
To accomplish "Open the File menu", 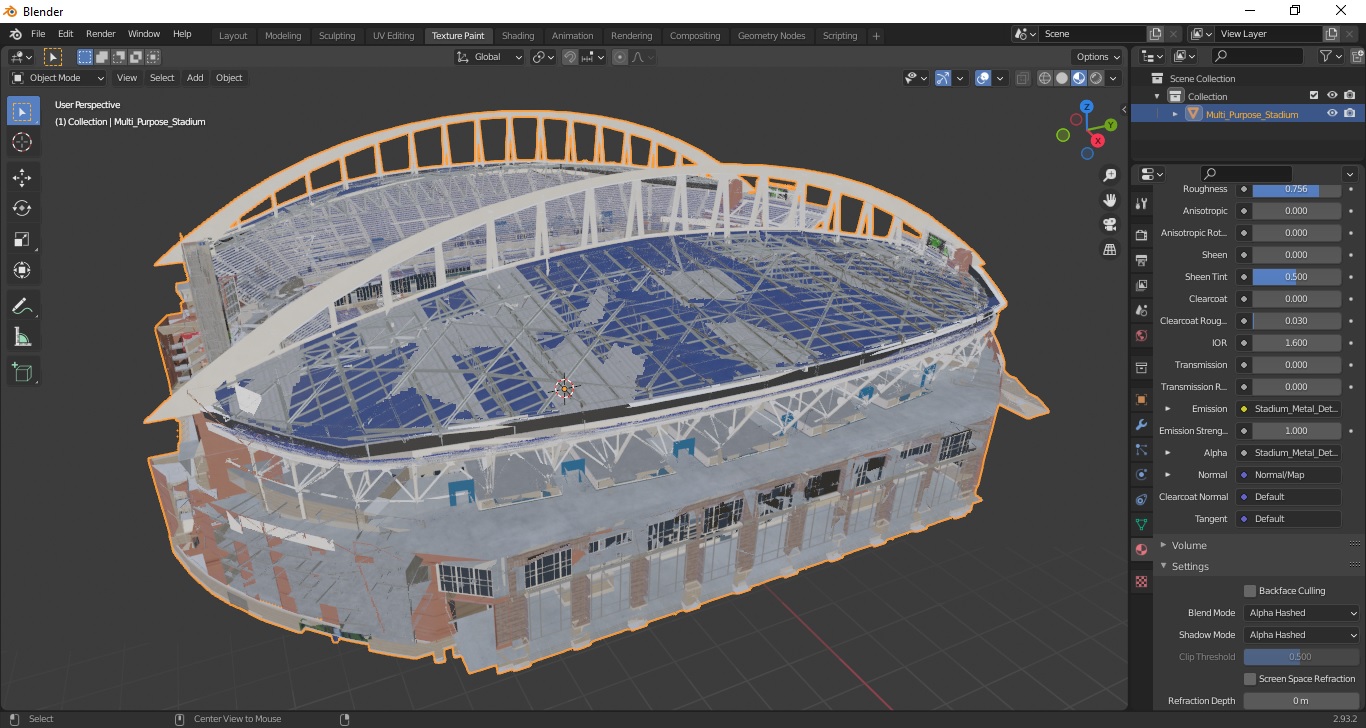I will click(38, 34).
